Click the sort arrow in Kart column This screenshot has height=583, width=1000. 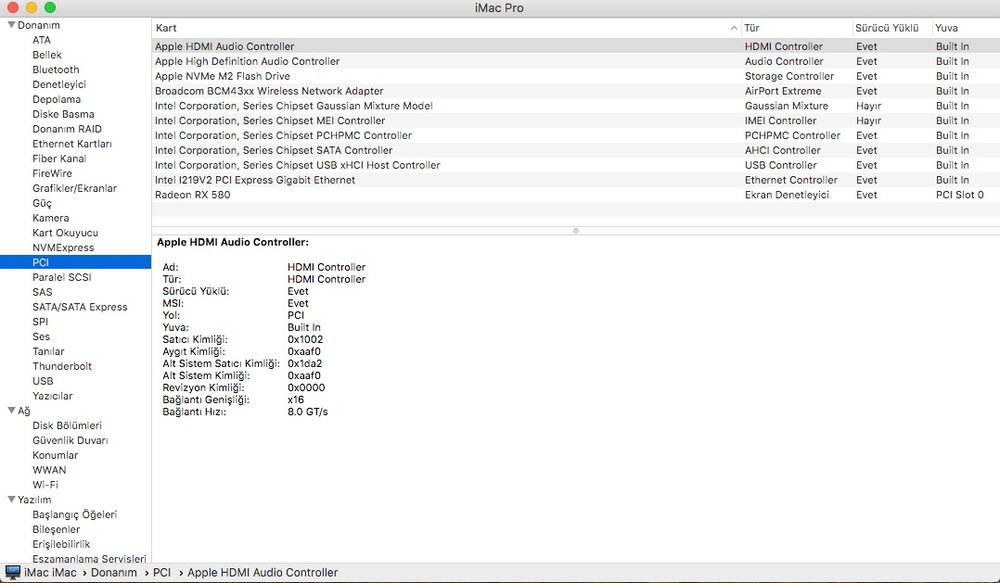click(x=734, y=28)
